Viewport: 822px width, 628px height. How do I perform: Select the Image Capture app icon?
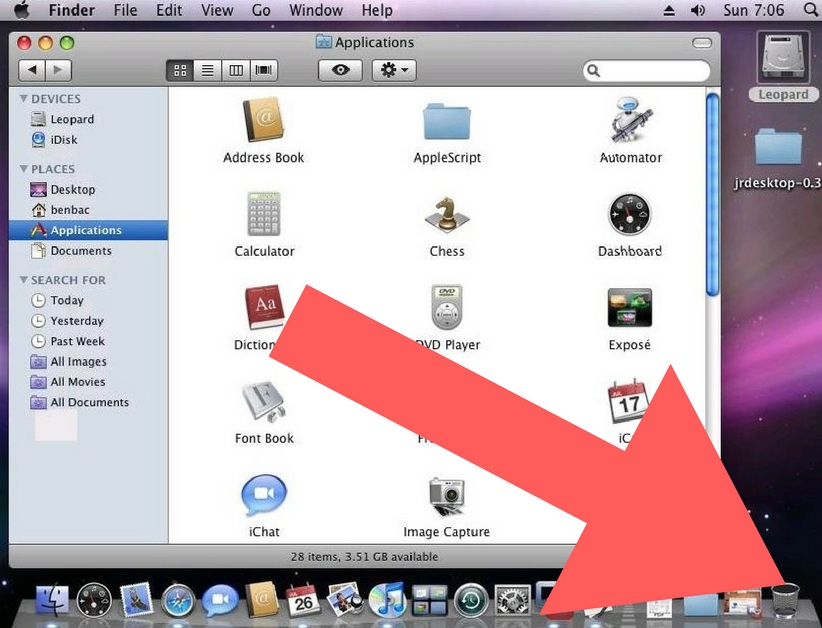(x=447, y=496)
